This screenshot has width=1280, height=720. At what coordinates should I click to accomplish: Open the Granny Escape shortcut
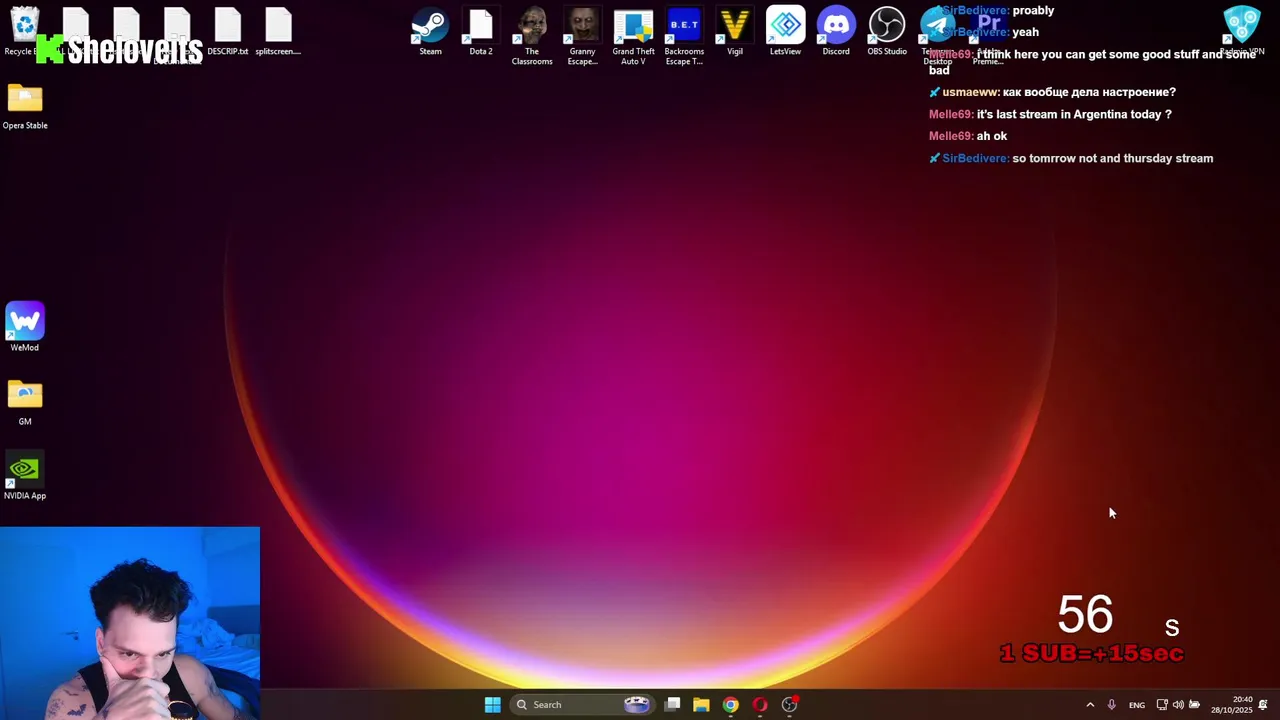click(x=582, y=36)
